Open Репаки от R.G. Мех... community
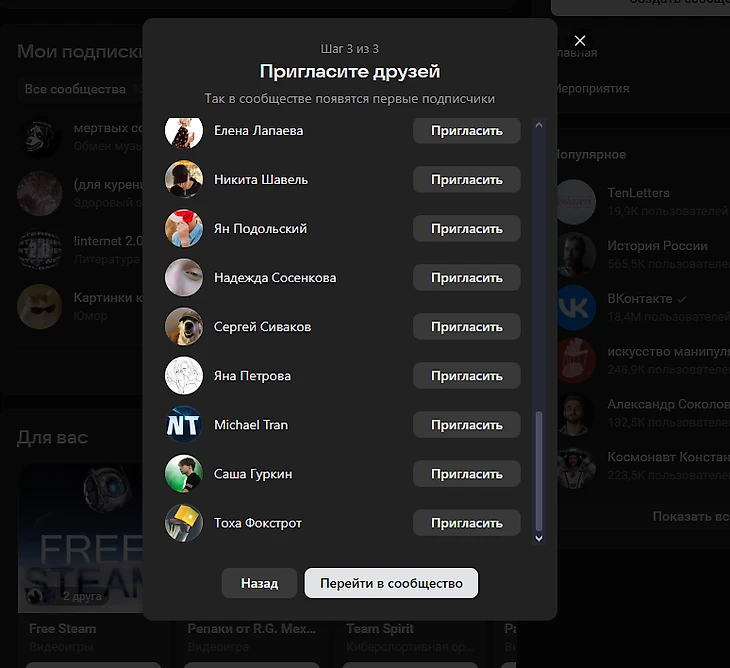This screenshot has width=730, height=668. (251, 629)
